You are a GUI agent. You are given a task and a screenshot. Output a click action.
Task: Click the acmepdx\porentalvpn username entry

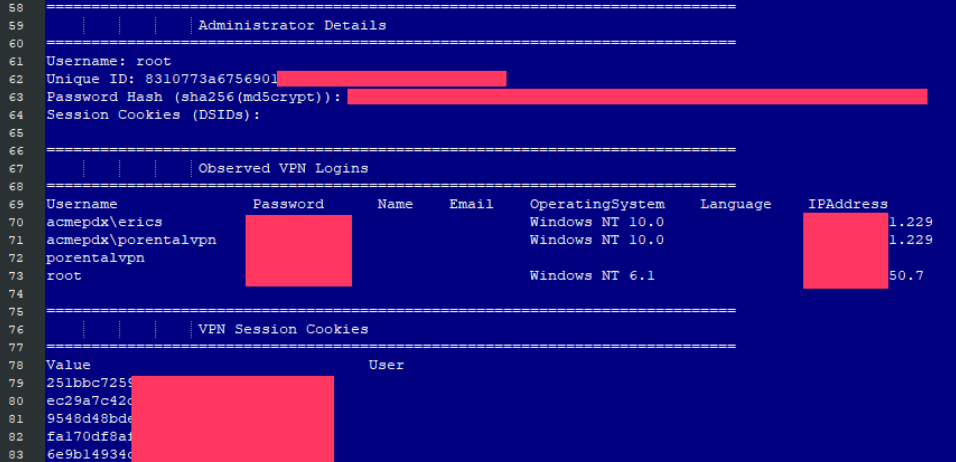coord(131,240)
